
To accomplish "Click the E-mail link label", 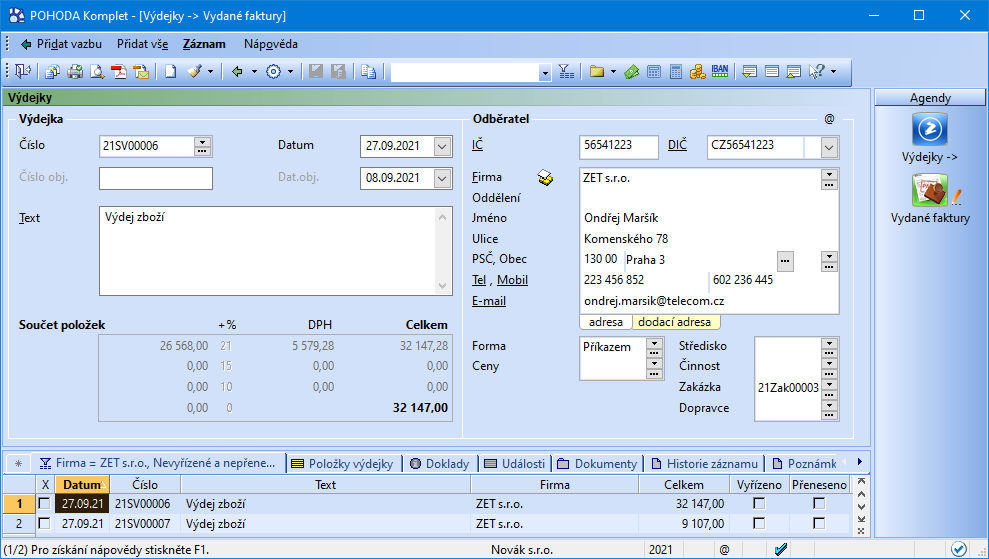I will coord(489,301).
